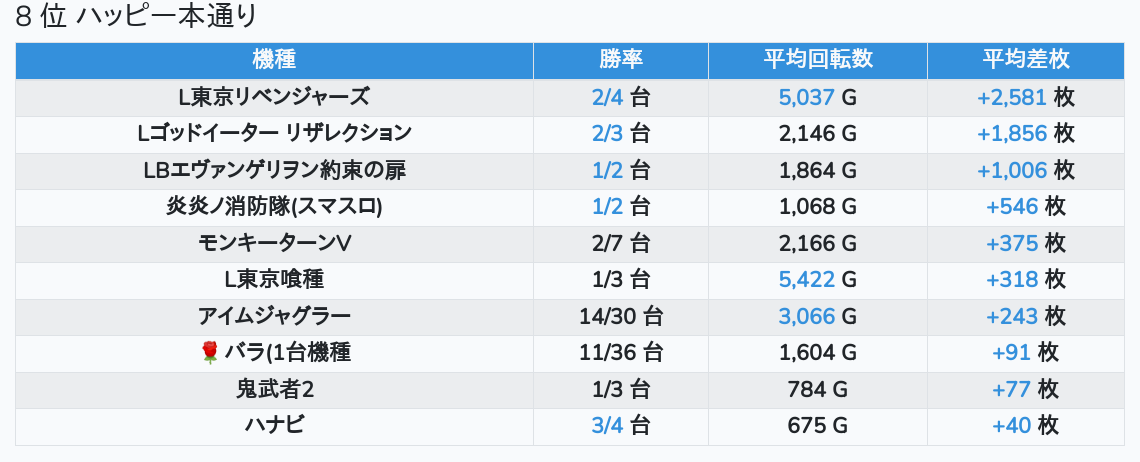This screenshot has width=1140, height=462.
Task: Open the 2/4 win-rate link for L東京リベンジャーズ
Action: [x=607, y=97]
